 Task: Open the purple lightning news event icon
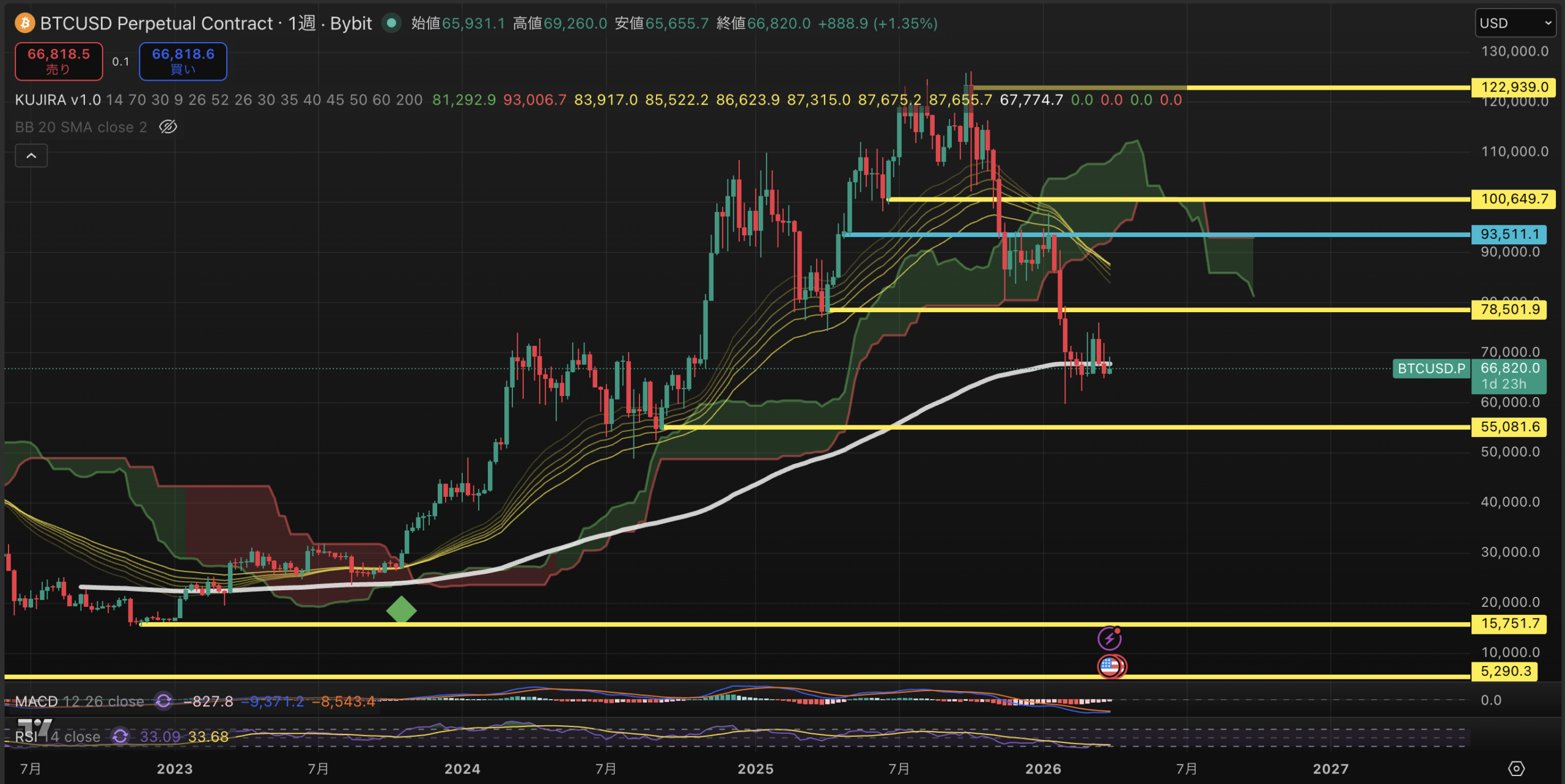(x=1109, y=639)
